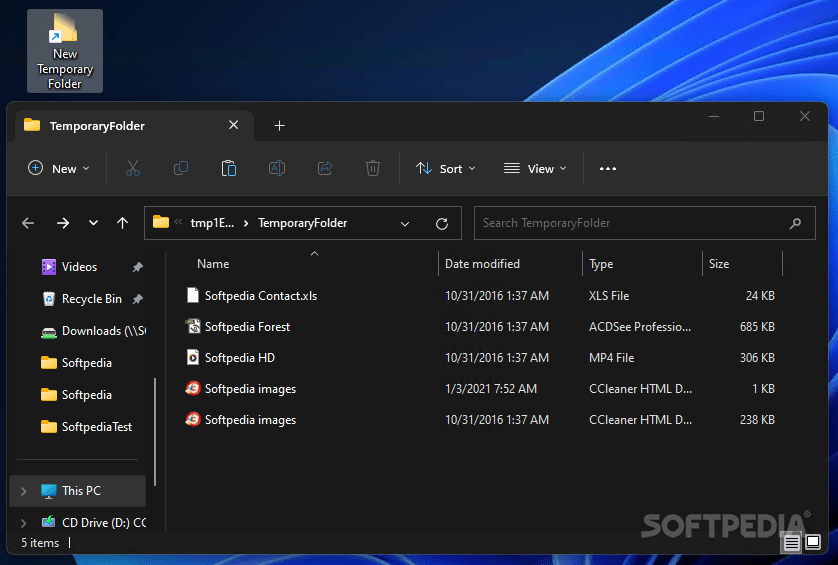Open Downloads network location in sidebar
The width and height of the screenshot is (838, 565).
pyautogui.click(x=93, y=331)
